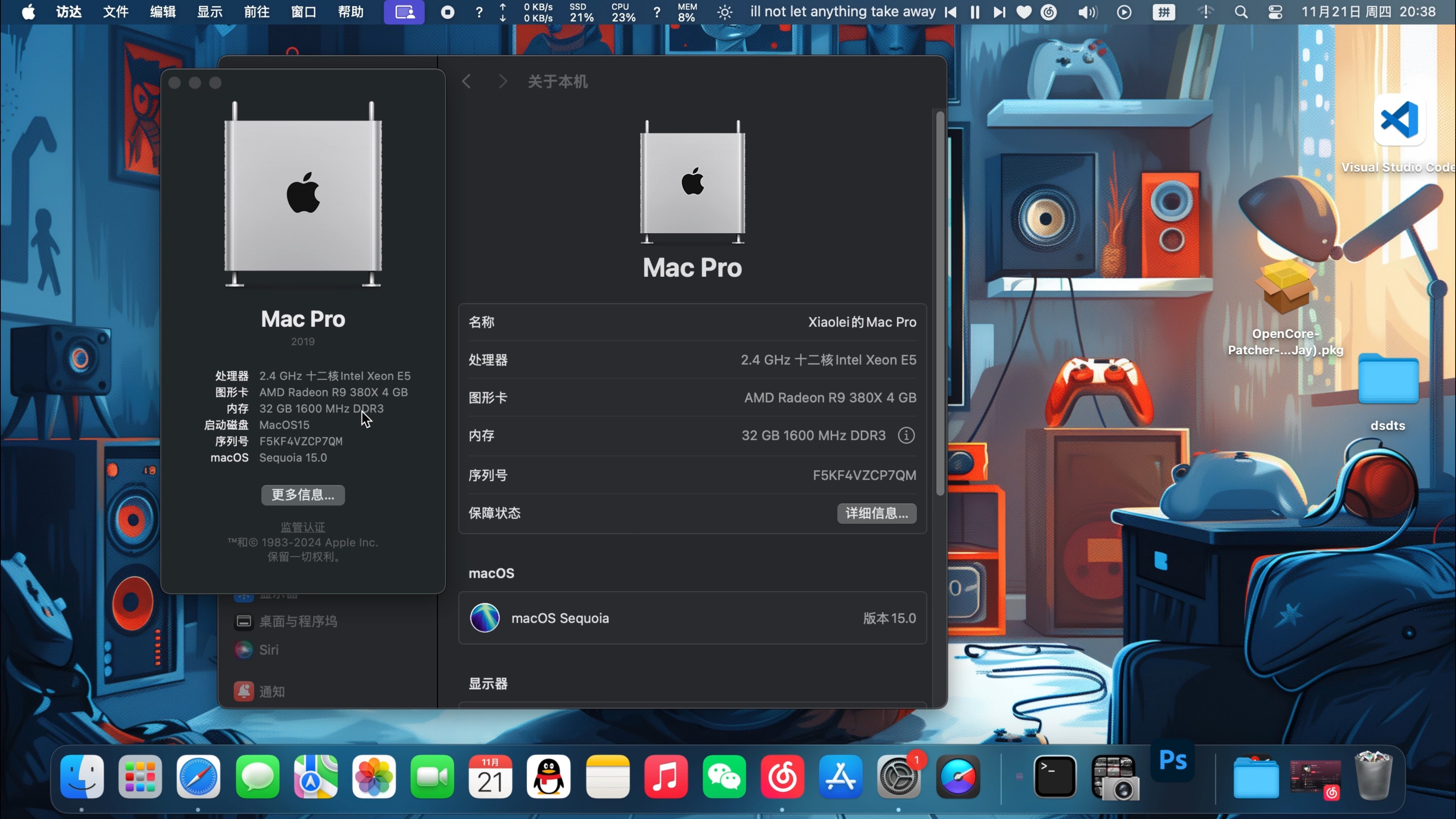The image size is (1456, 819).
Task: Open 窗口 menu
Action: 303,12
